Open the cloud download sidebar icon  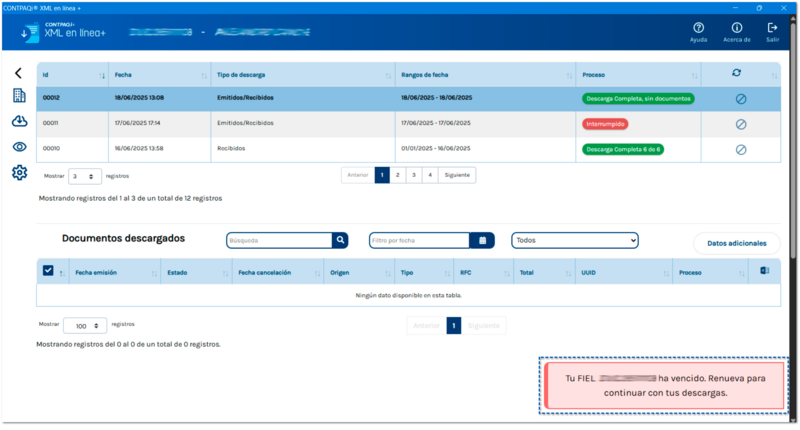click(18, 121)
